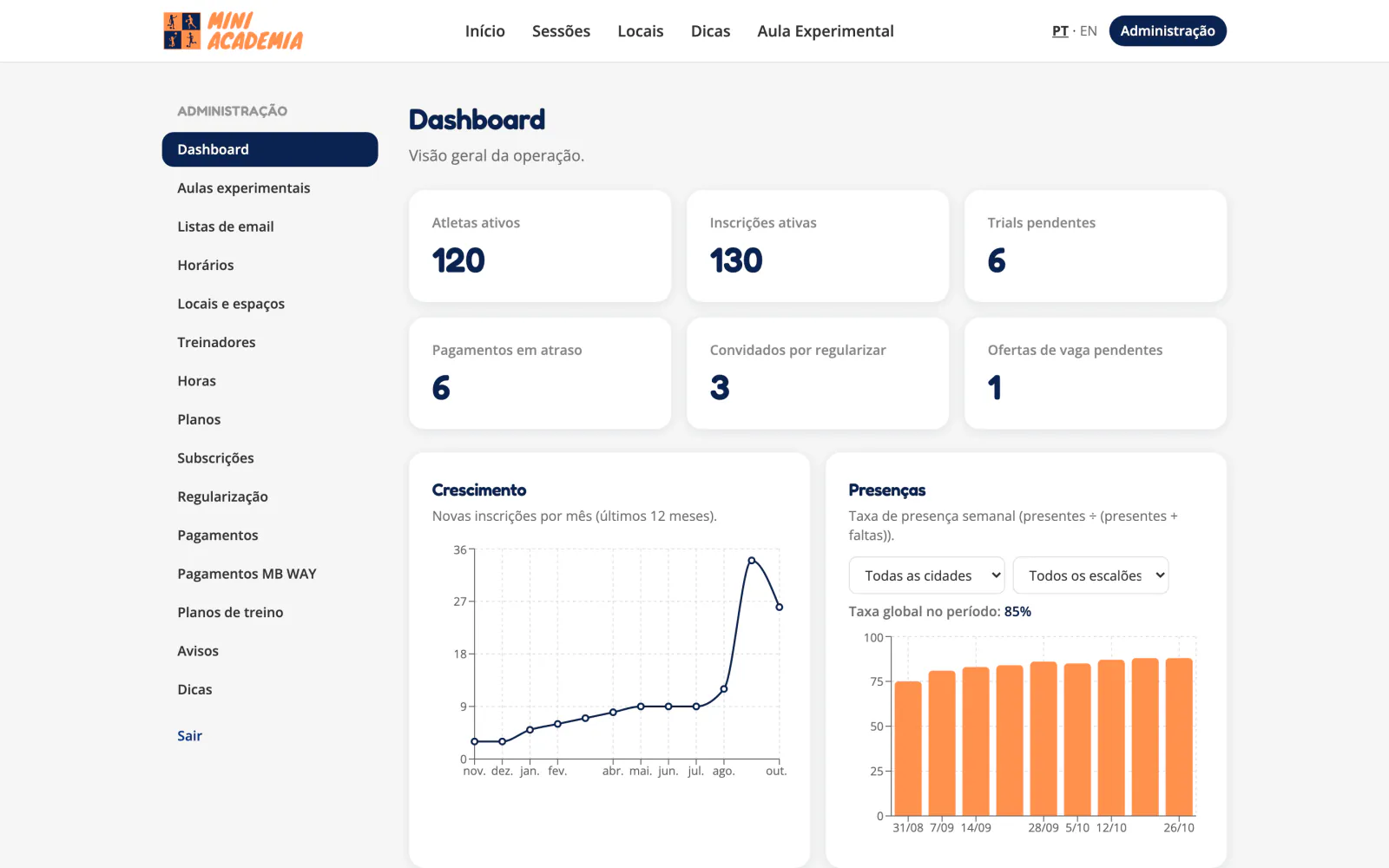Select Dashboard in the sidebar
The image size is (1389, 868).
pos(270,149)
